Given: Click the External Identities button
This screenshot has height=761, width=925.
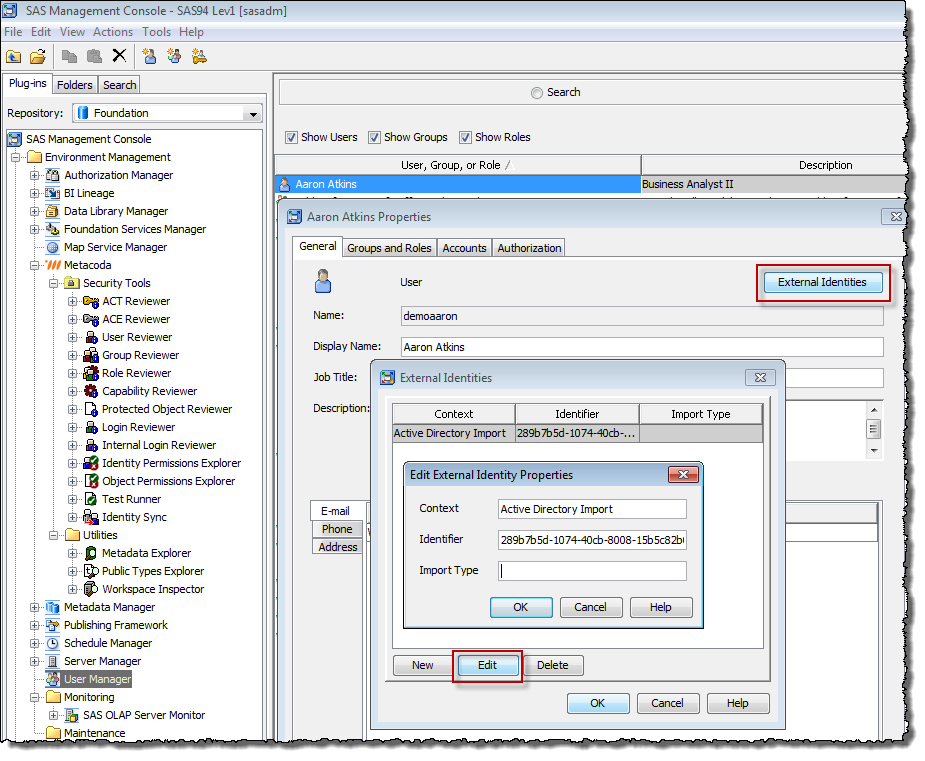Looking at the screenshot, I should pos(822,282).
